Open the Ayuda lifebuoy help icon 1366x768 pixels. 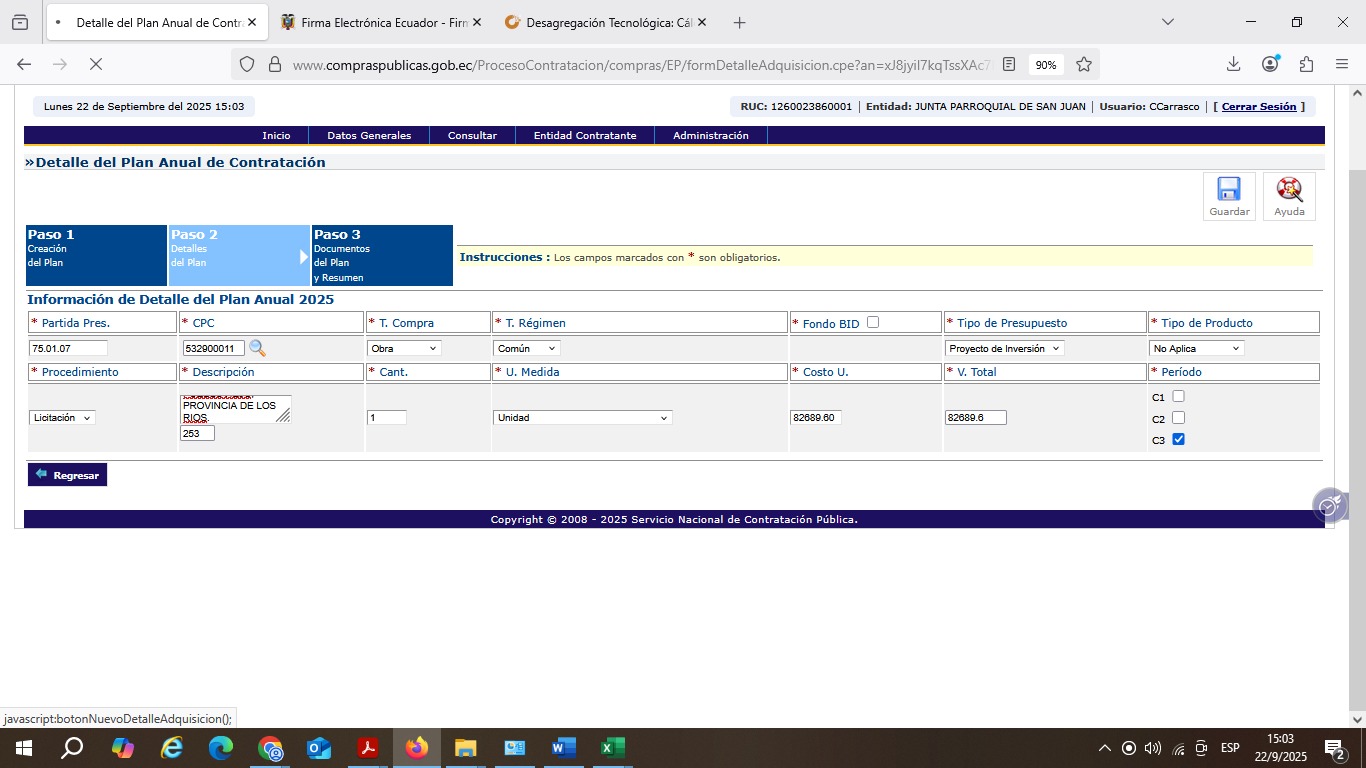click(x=1289, y=190)
